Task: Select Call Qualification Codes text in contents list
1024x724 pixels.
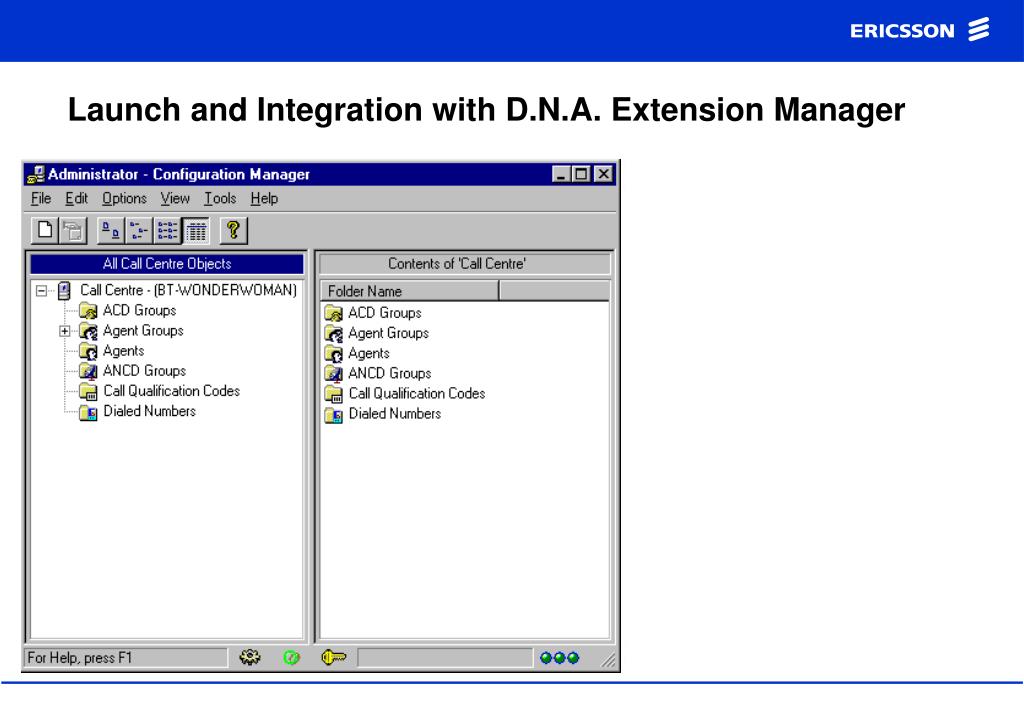Action: (417, 394)
